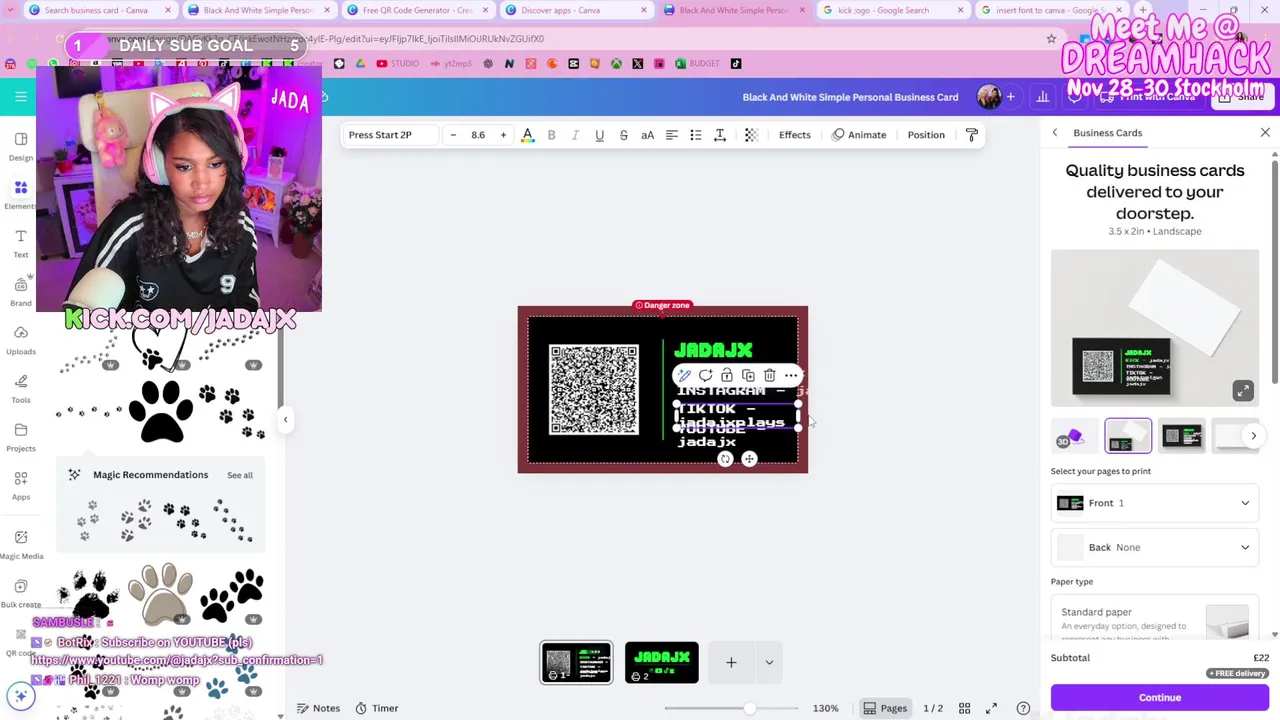Close the Business Cards panel
Screen dimensions: 1280x720
point(1265,133)
